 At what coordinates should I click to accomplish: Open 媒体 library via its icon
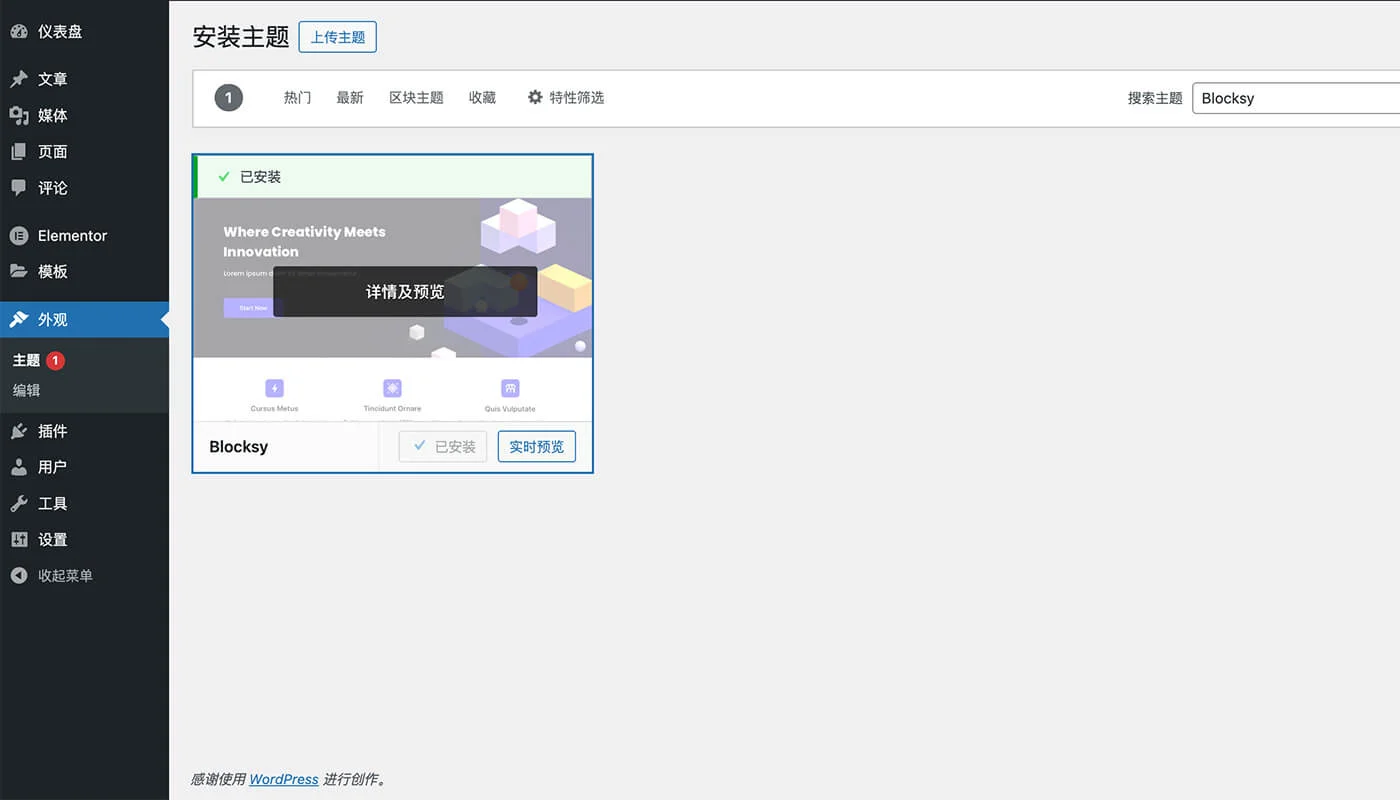(x=20, y=115)
